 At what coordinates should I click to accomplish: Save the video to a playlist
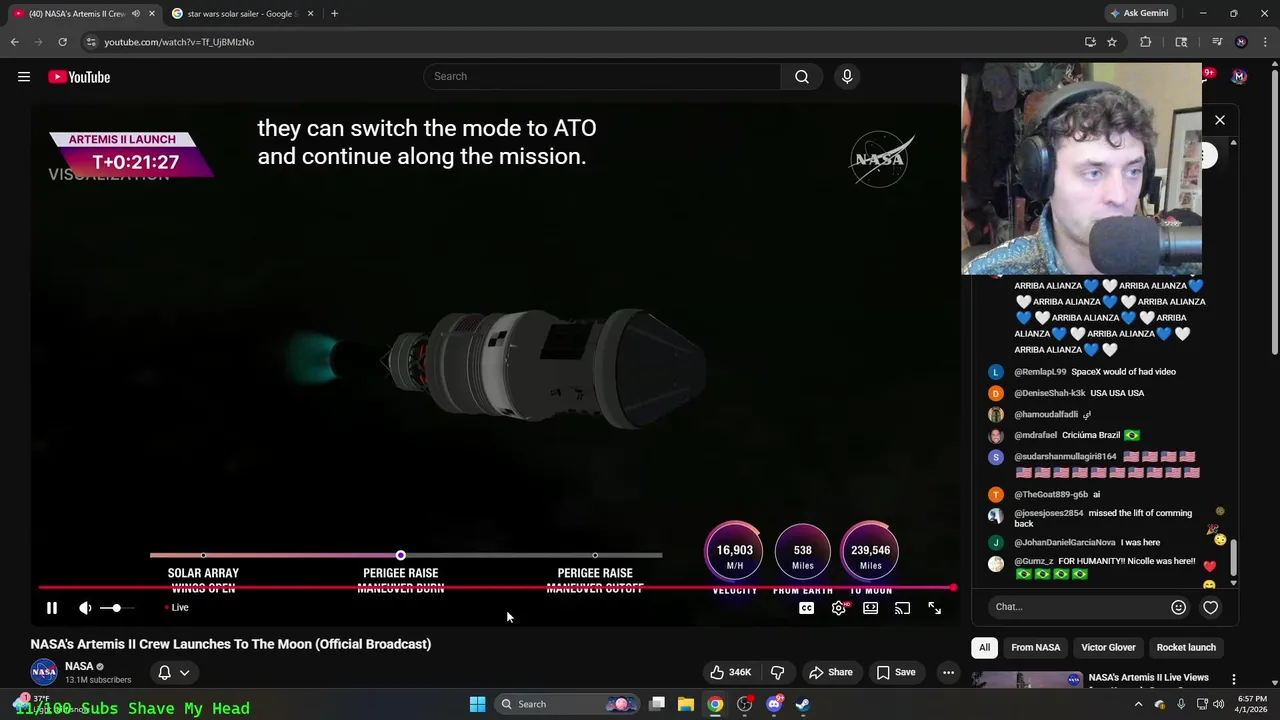[896, 672]
